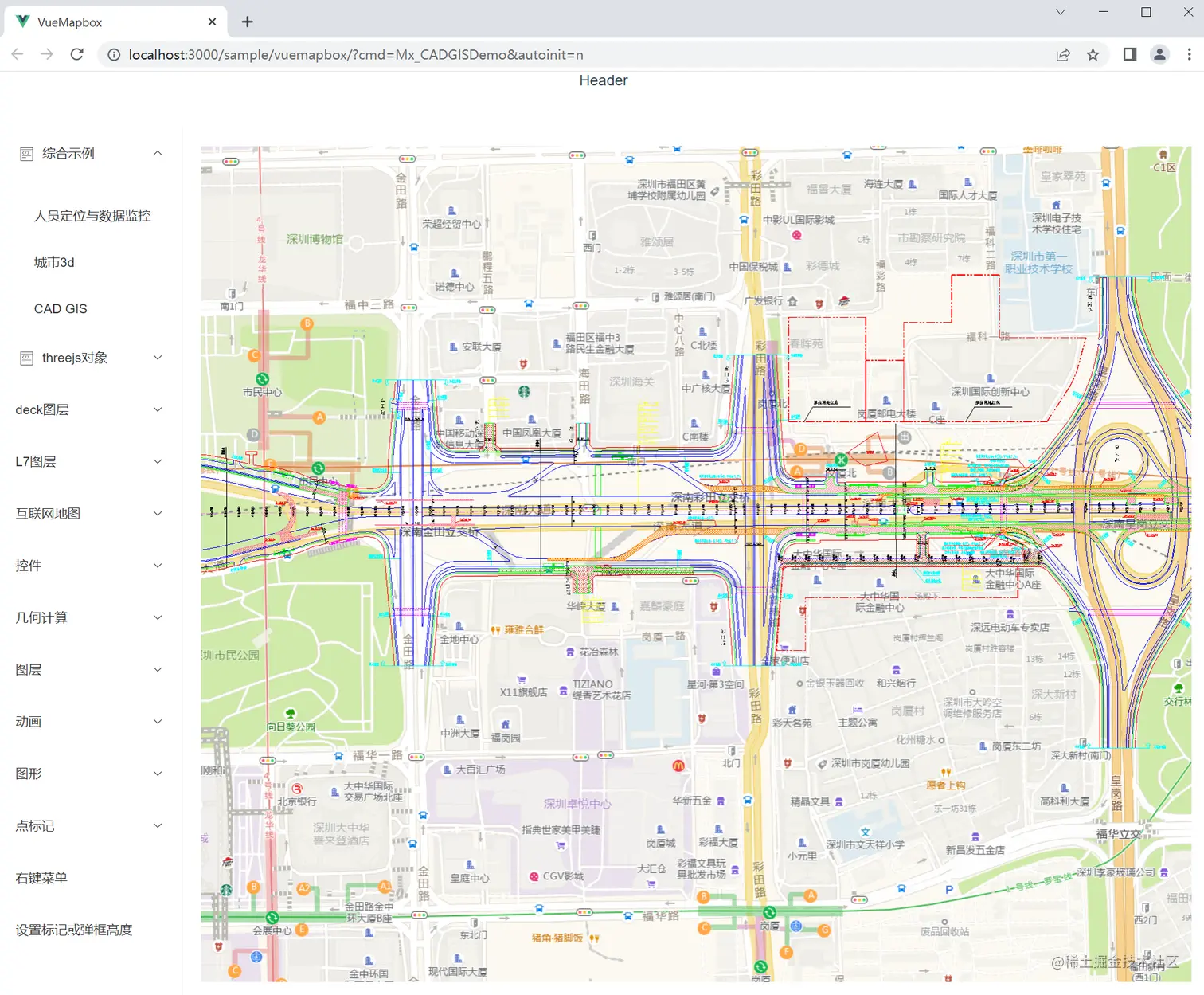Click the browser forward arrow
Image resolution: width=1204 pixels, height=995 pixels.
47,54
